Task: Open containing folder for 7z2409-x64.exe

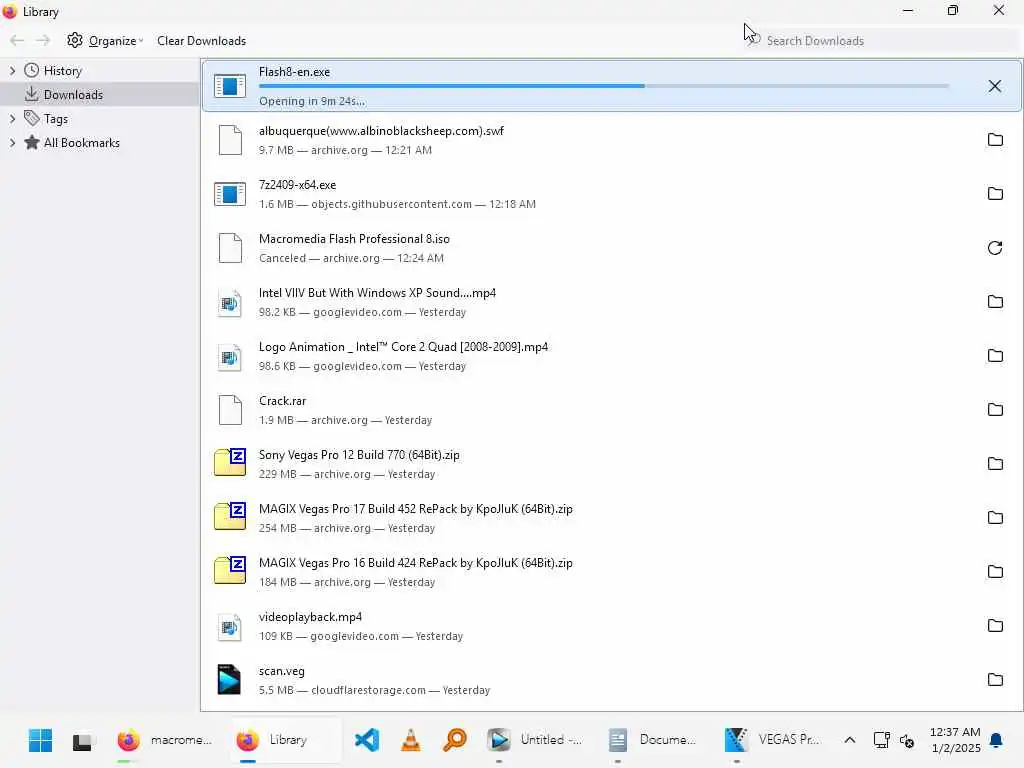Action: 995,194
